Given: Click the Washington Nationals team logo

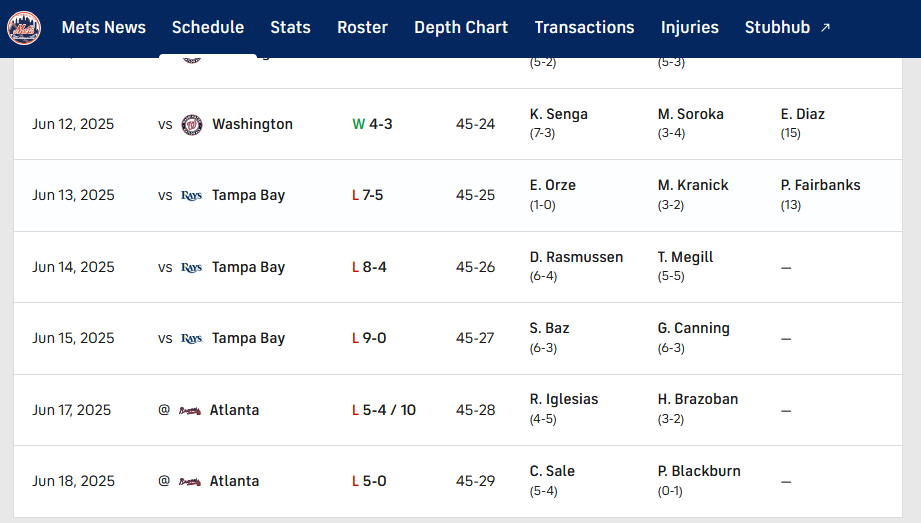Looking at the screenshot, I should pos(192,125).
